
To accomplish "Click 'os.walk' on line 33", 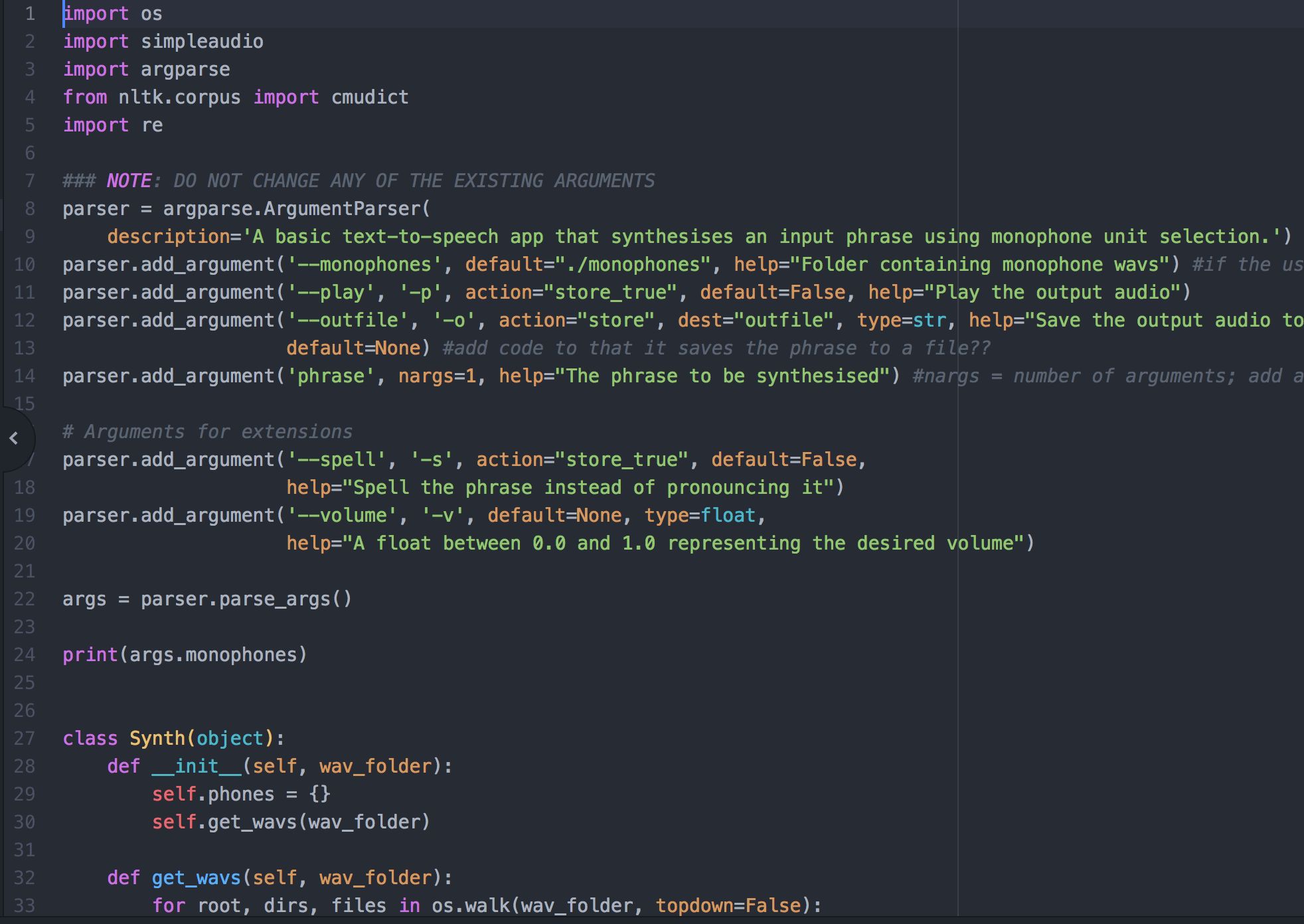I will pyautogui.click(x=471, y=906).
